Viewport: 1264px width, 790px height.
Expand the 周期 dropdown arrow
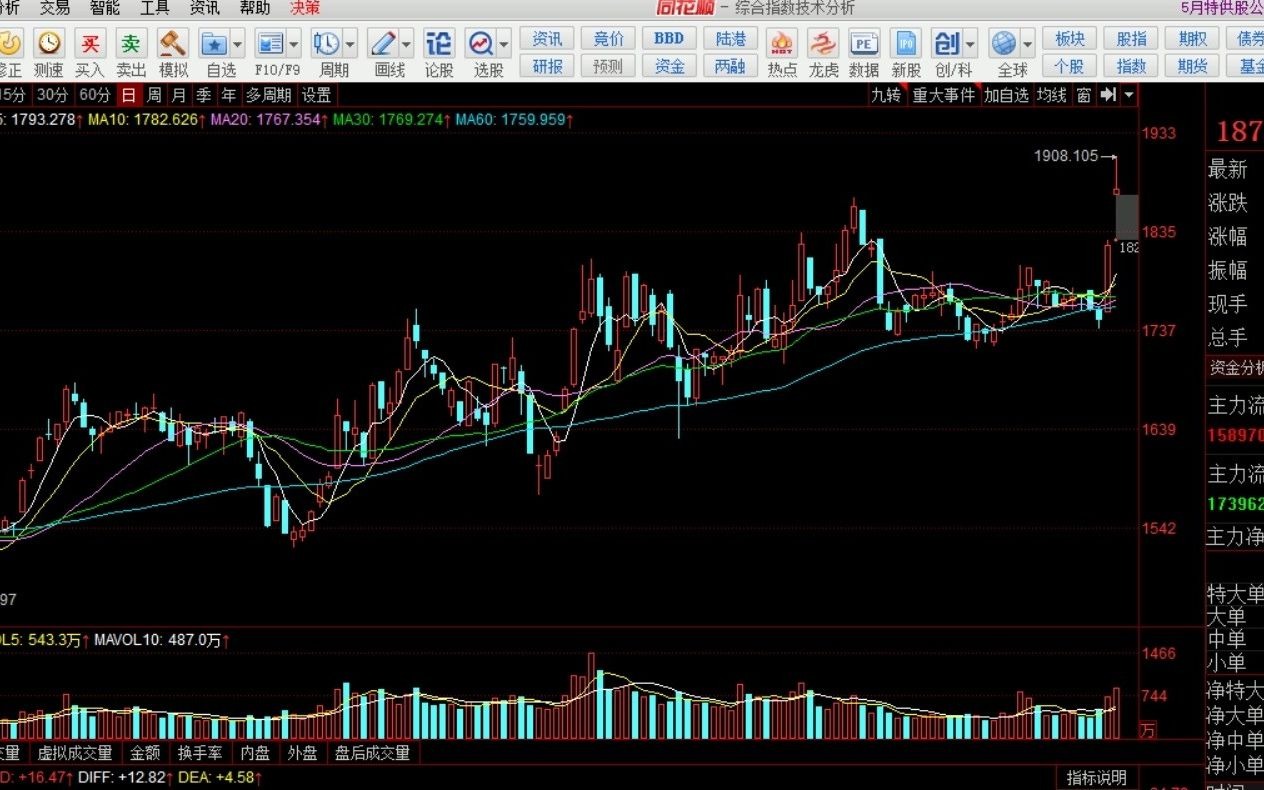[350, 45]
